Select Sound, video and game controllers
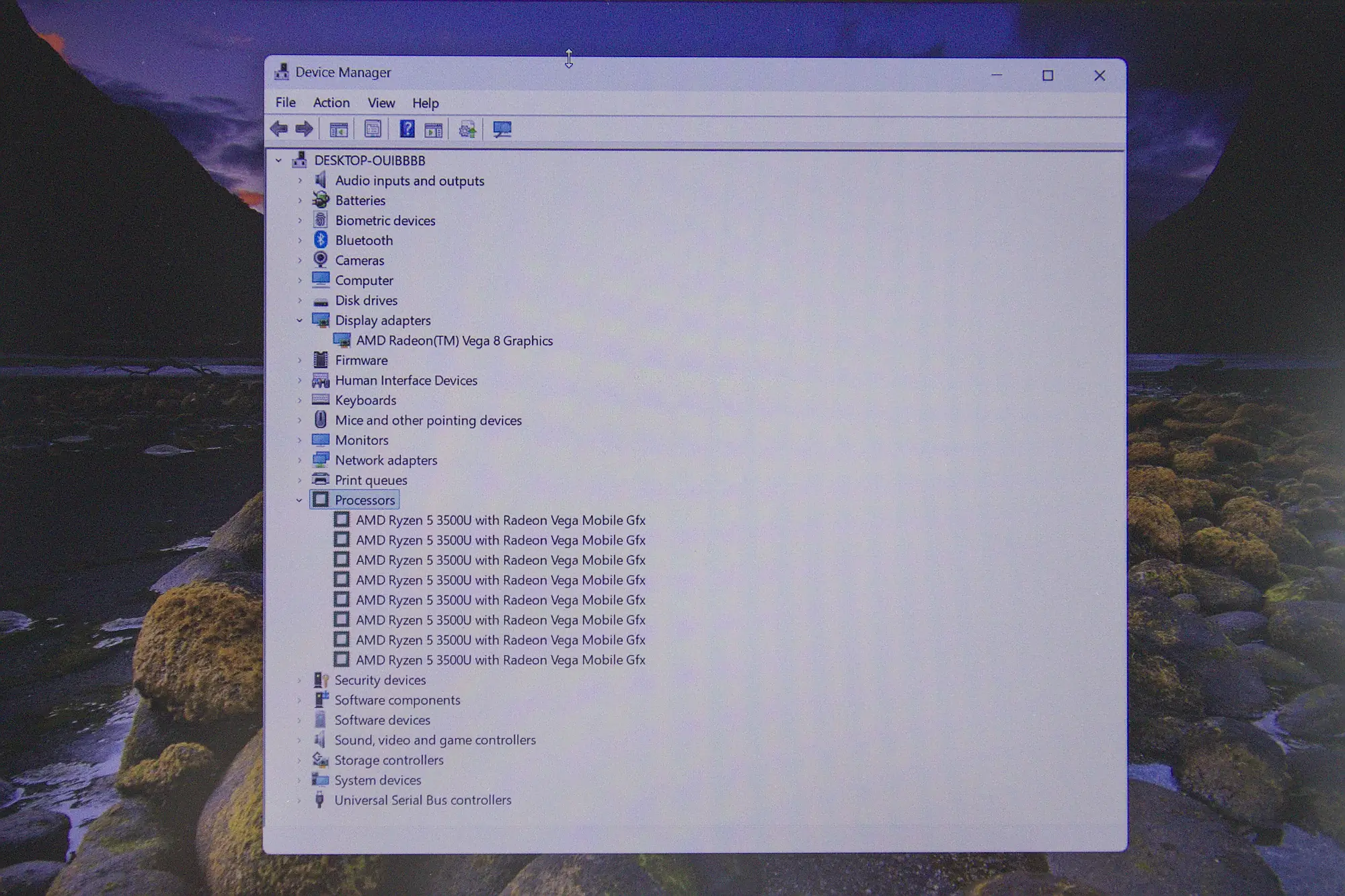1345x896 pixels. click(x=435, y=740)
